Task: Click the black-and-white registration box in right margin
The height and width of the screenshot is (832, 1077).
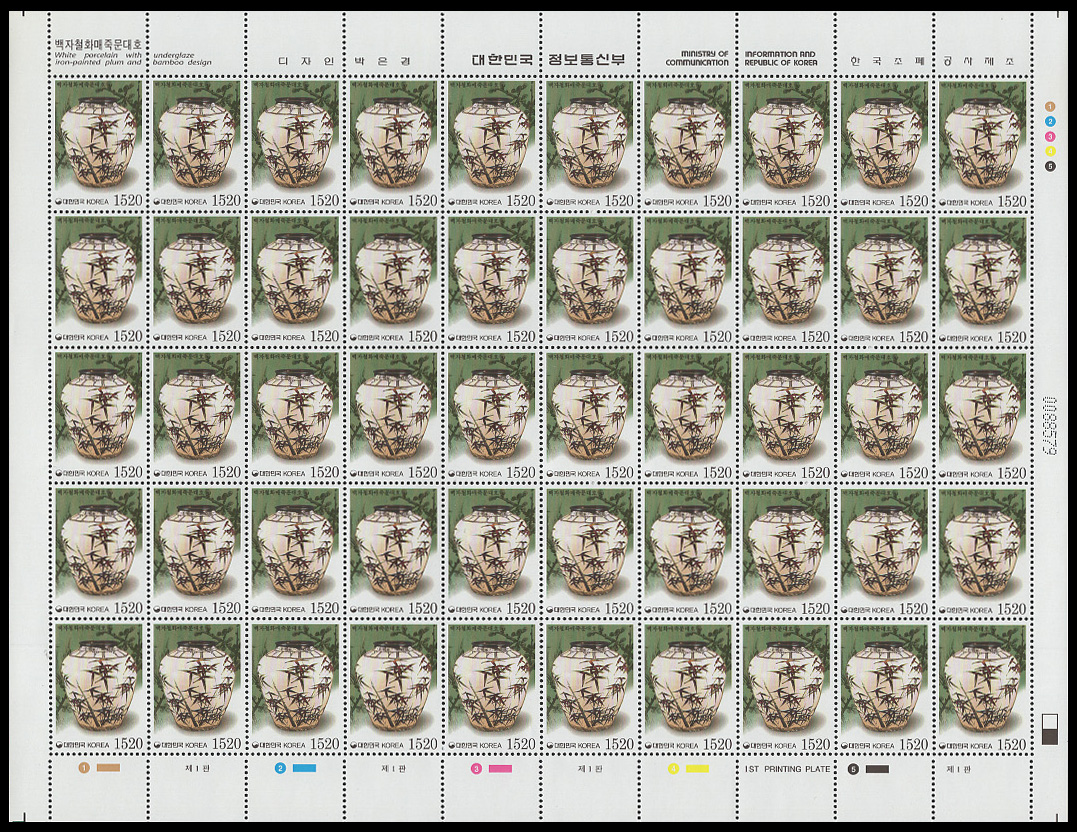Action: pyautogui.click(x=1050, y=729)
